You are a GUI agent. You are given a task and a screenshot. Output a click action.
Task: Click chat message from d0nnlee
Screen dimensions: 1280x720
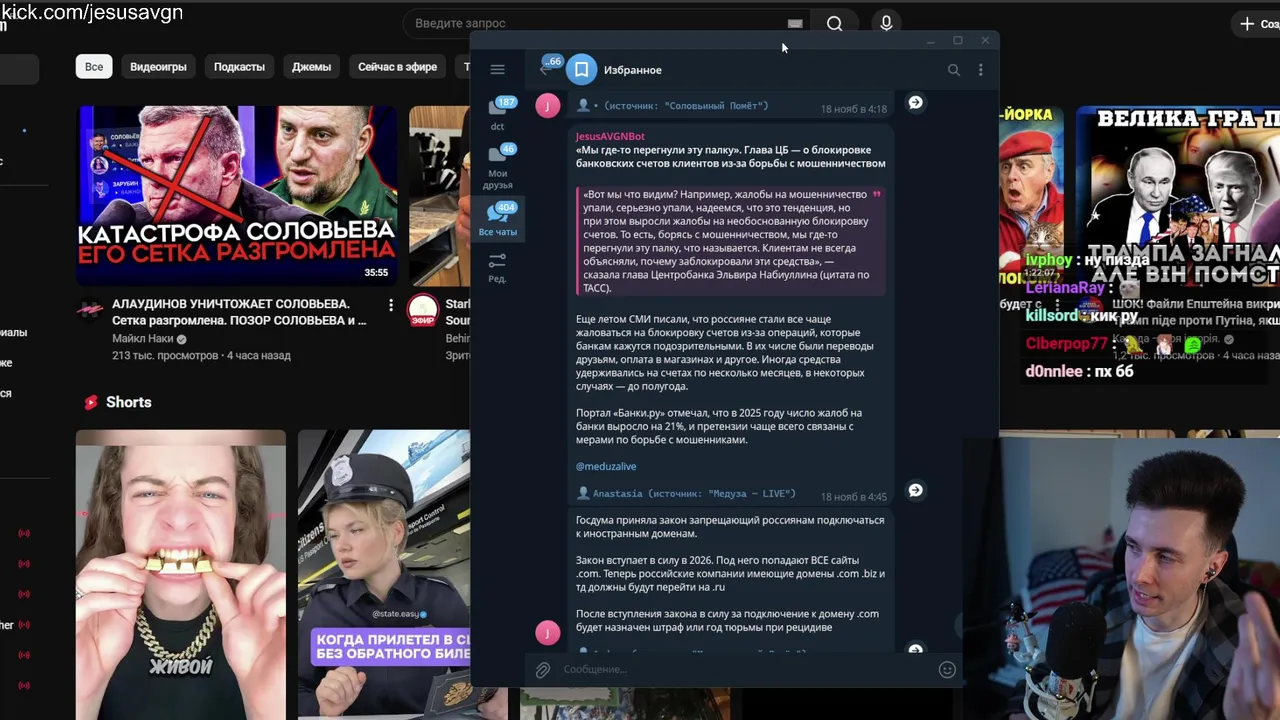click(1079, 371)
